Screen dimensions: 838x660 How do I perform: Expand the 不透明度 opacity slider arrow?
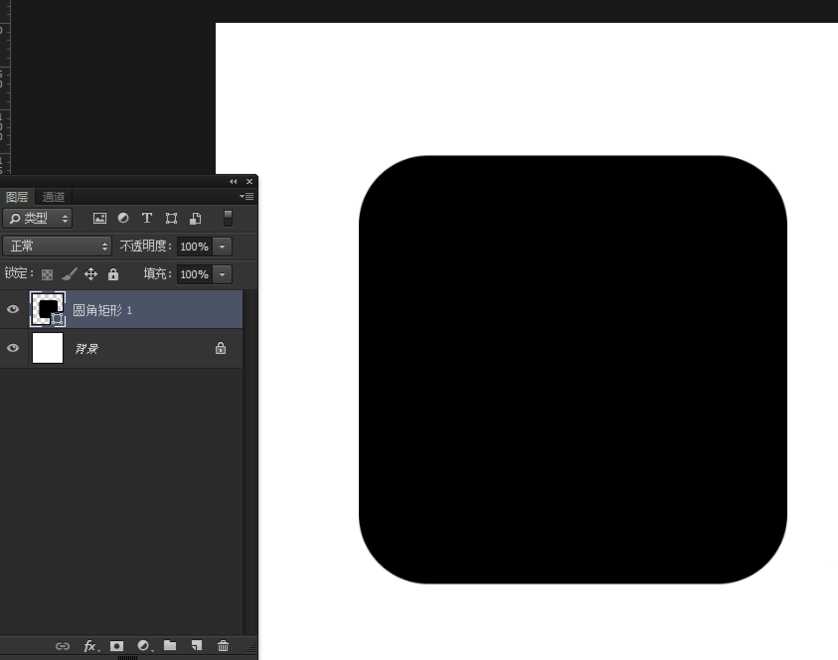pos(222,246)
